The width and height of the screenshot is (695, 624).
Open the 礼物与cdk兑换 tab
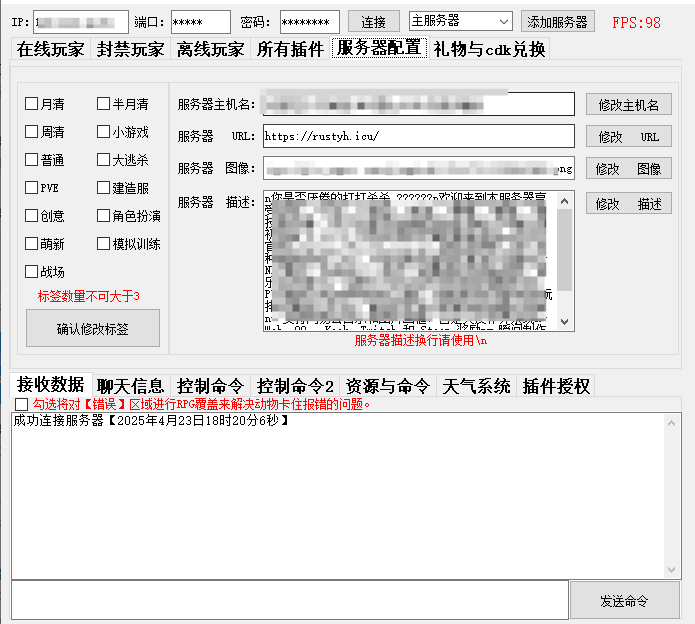489,49
